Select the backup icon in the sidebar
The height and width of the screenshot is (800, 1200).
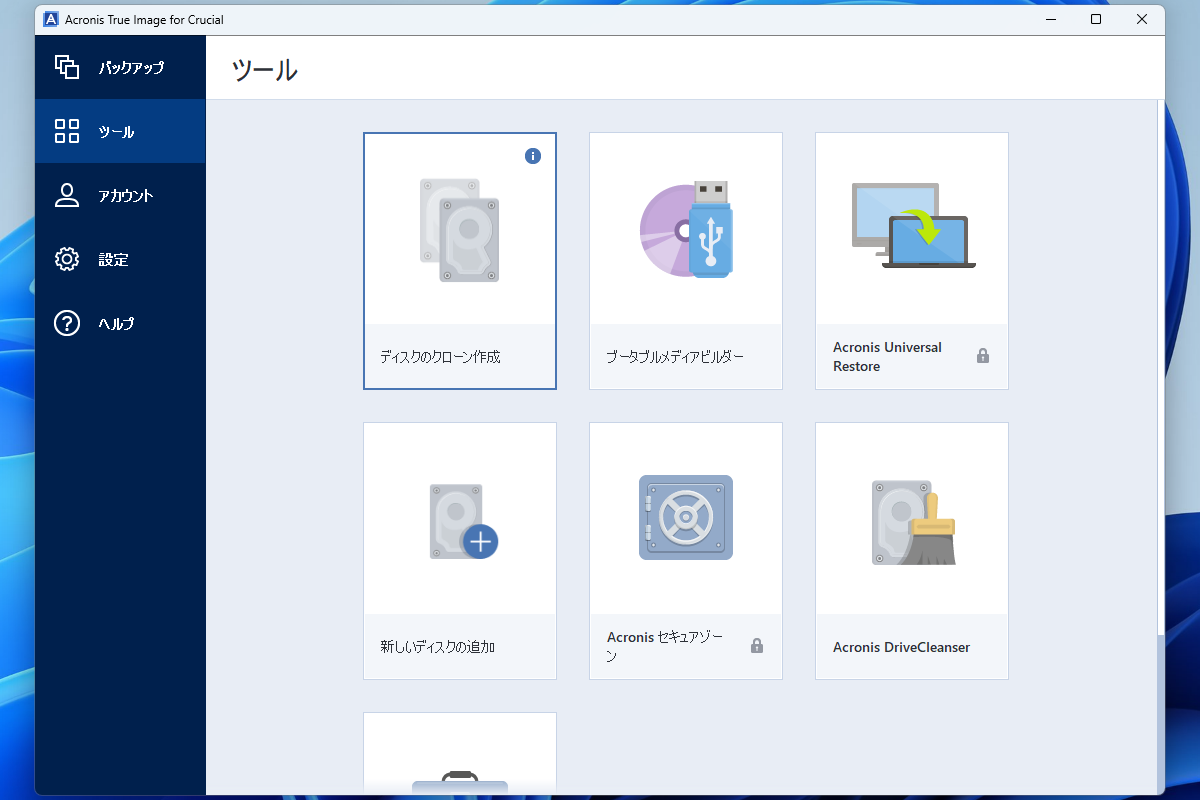[x=66, y=67]
